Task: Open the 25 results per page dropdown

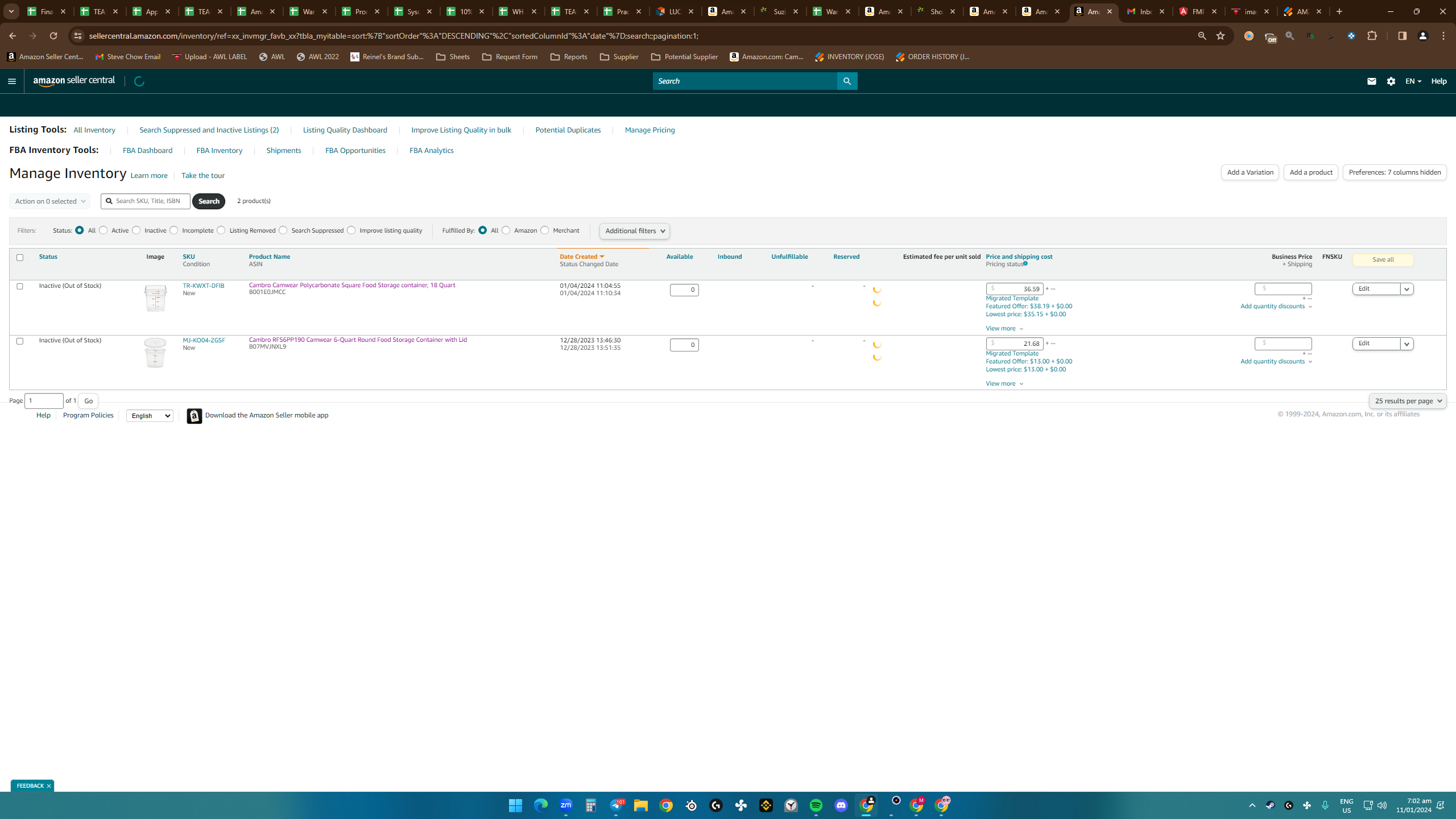Action: coord(1408,401)
